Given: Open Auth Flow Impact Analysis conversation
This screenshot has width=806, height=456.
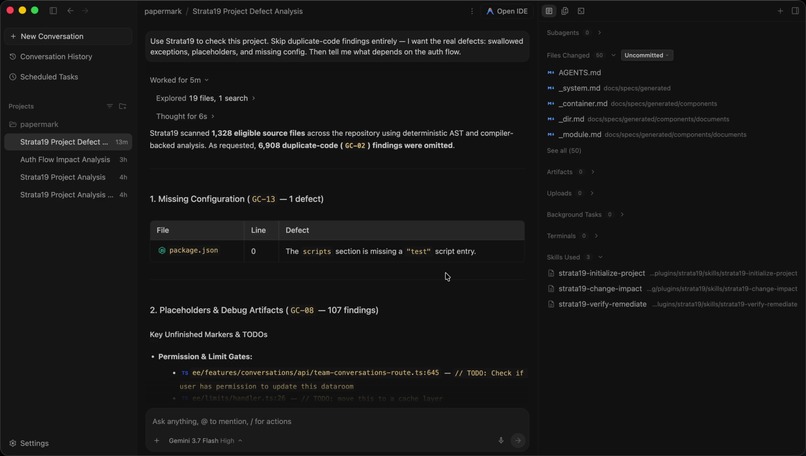Looking at the screenshot, I should pyautogui.click(x=68, y=159).
